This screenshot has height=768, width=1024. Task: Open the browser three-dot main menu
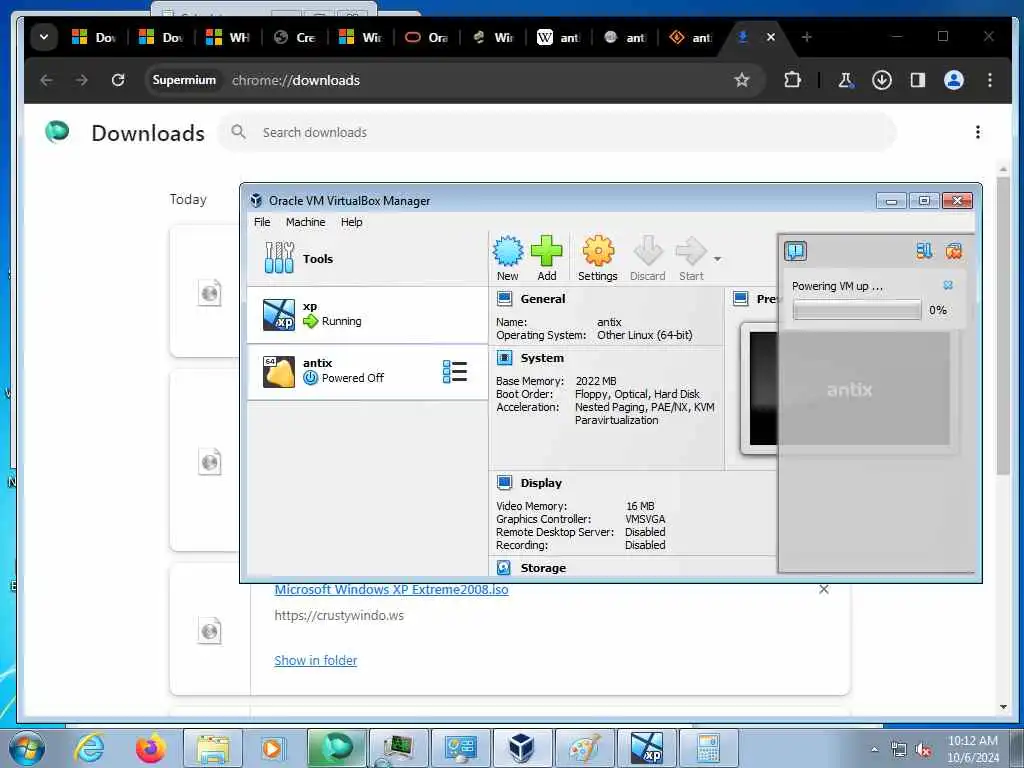coord(990,80)
